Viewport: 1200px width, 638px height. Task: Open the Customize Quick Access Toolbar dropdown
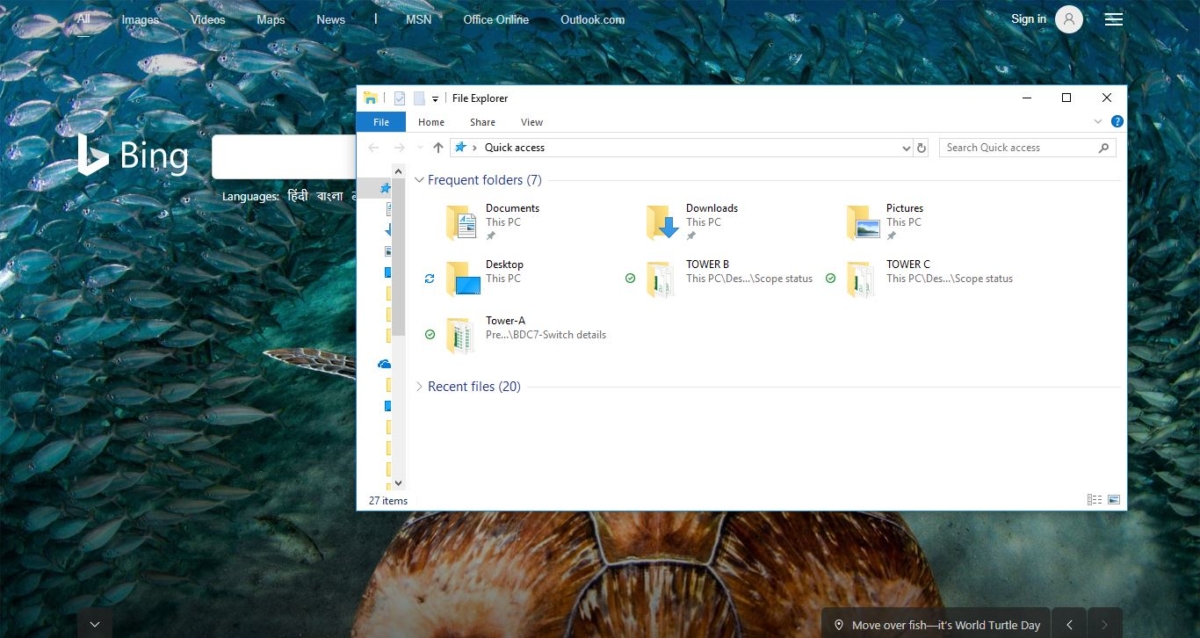pos(434,98)
